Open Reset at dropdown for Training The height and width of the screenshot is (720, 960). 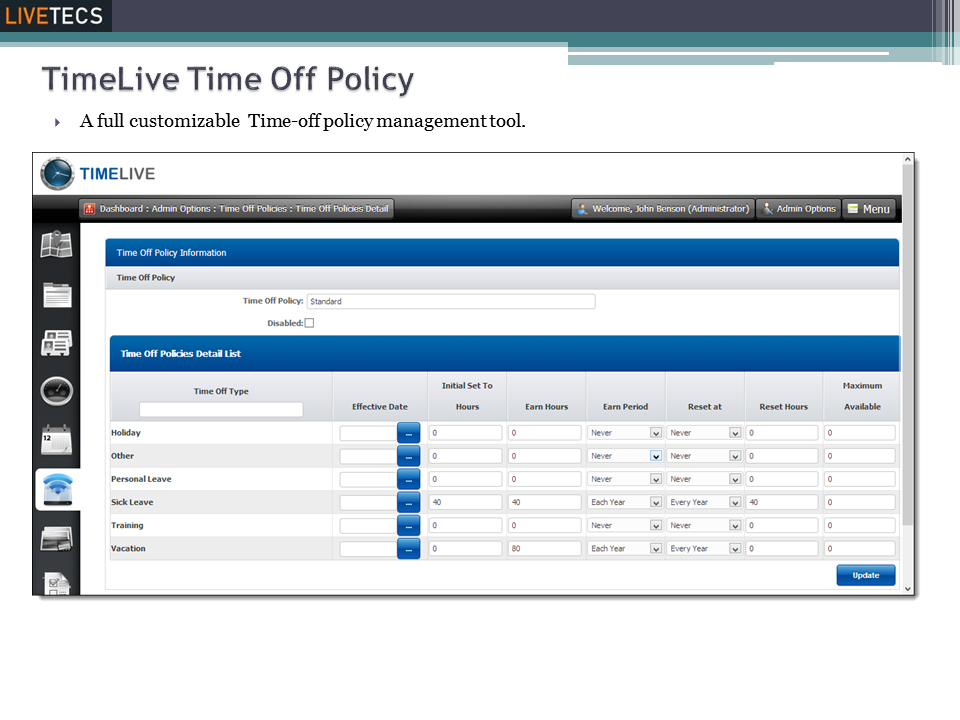click(735, 525)
